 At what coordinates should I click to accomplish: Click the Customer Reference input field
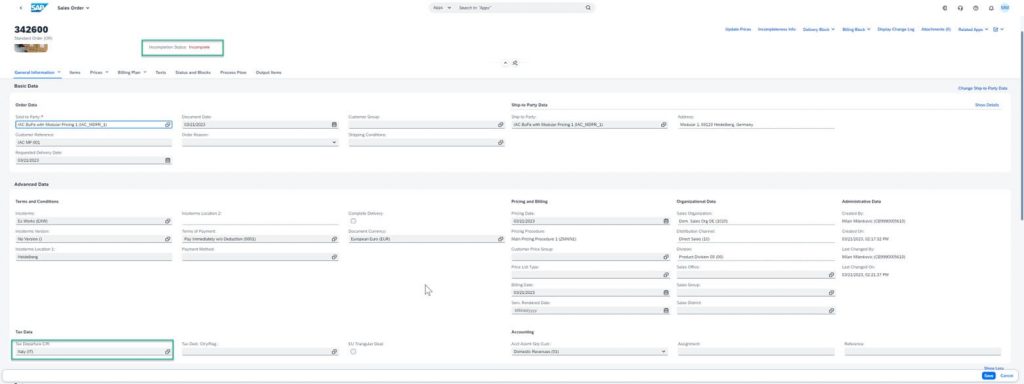click(x=93, y=142)
